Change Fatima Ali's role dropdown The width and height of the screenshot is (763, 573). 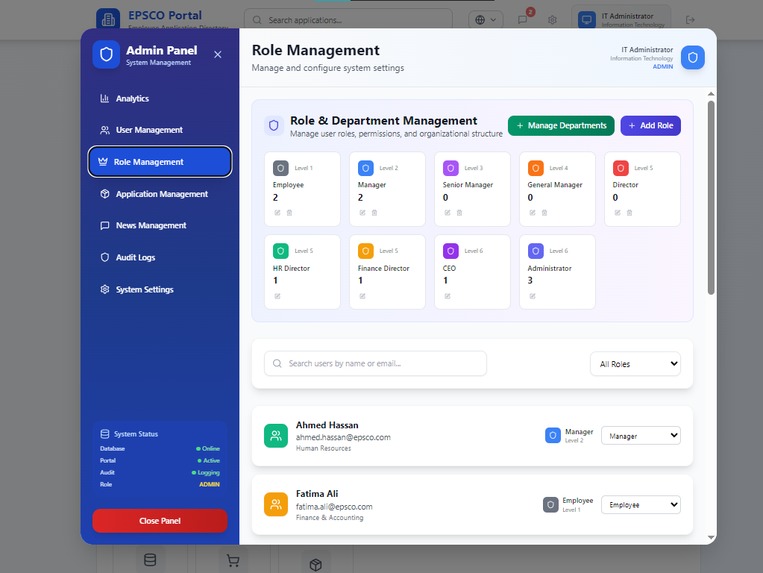[x=641, y=505]
